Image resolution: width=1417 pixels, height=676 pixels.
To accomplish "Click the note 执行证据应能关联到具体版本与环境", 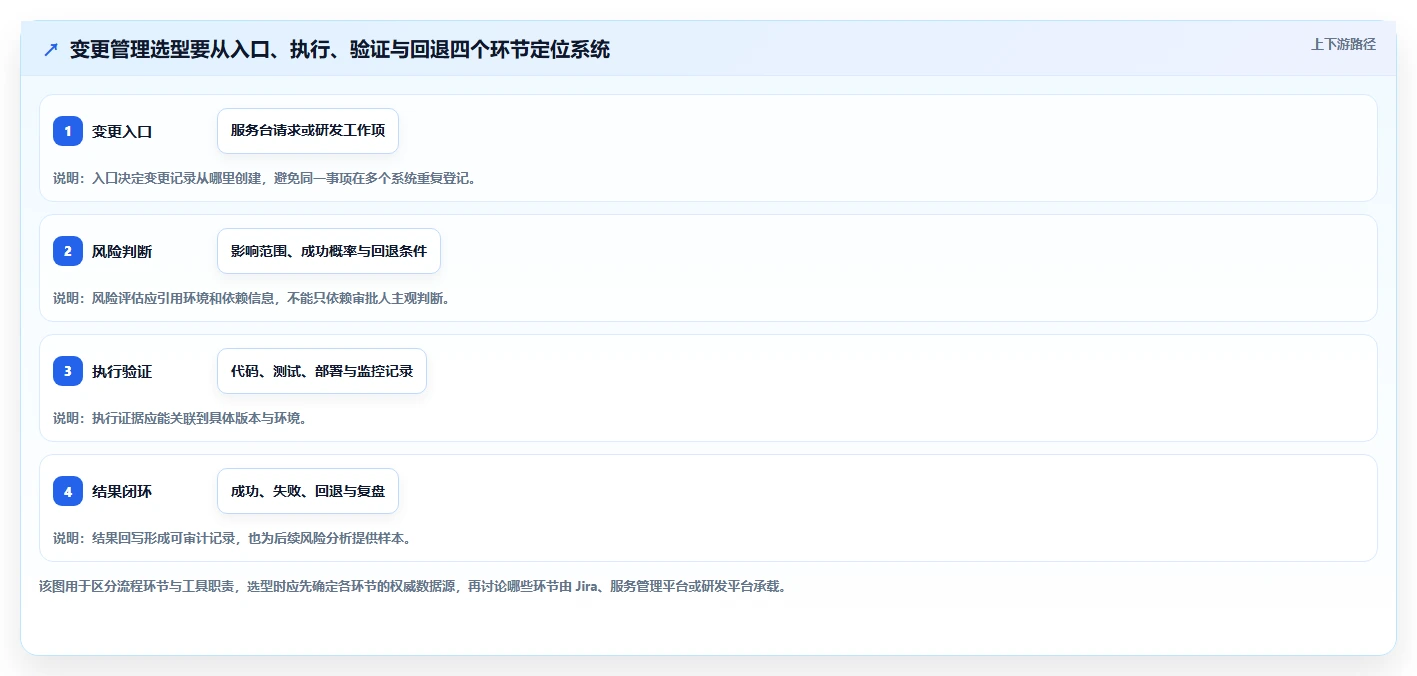I will pos(182,418).
